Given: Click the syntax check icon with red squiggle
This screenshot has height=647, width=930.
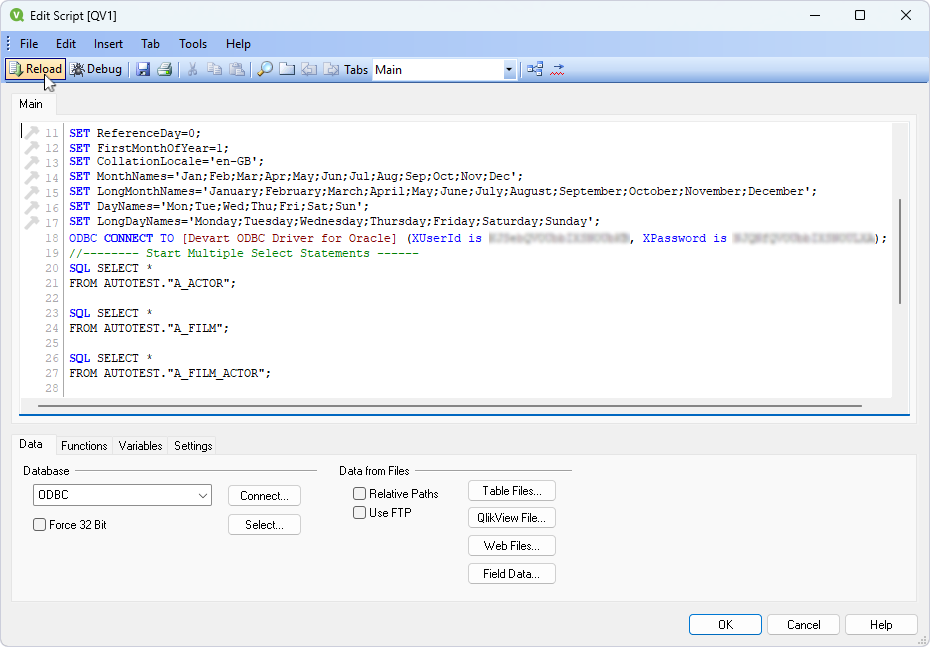Looking at the screenshot, I should [x=557, y=69].
